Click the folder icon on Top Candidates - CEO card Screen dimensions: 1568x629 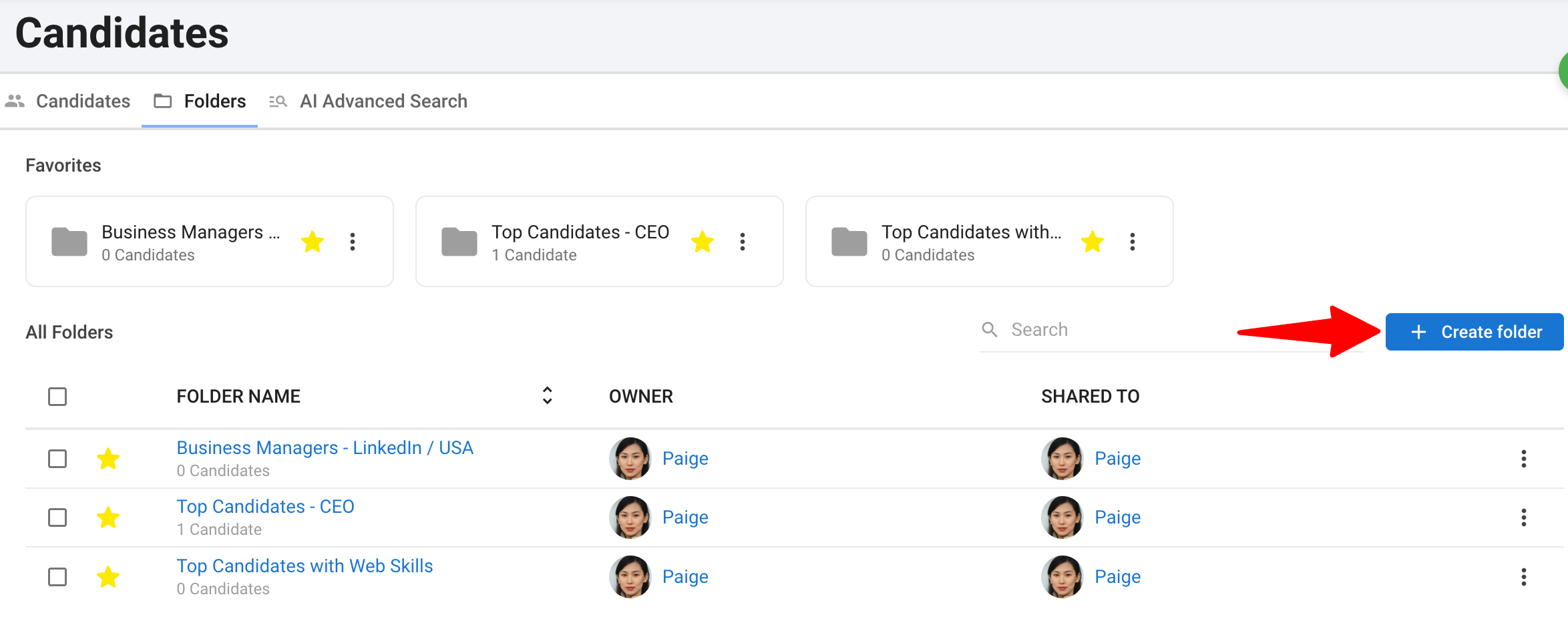click(x=459, y=242)
